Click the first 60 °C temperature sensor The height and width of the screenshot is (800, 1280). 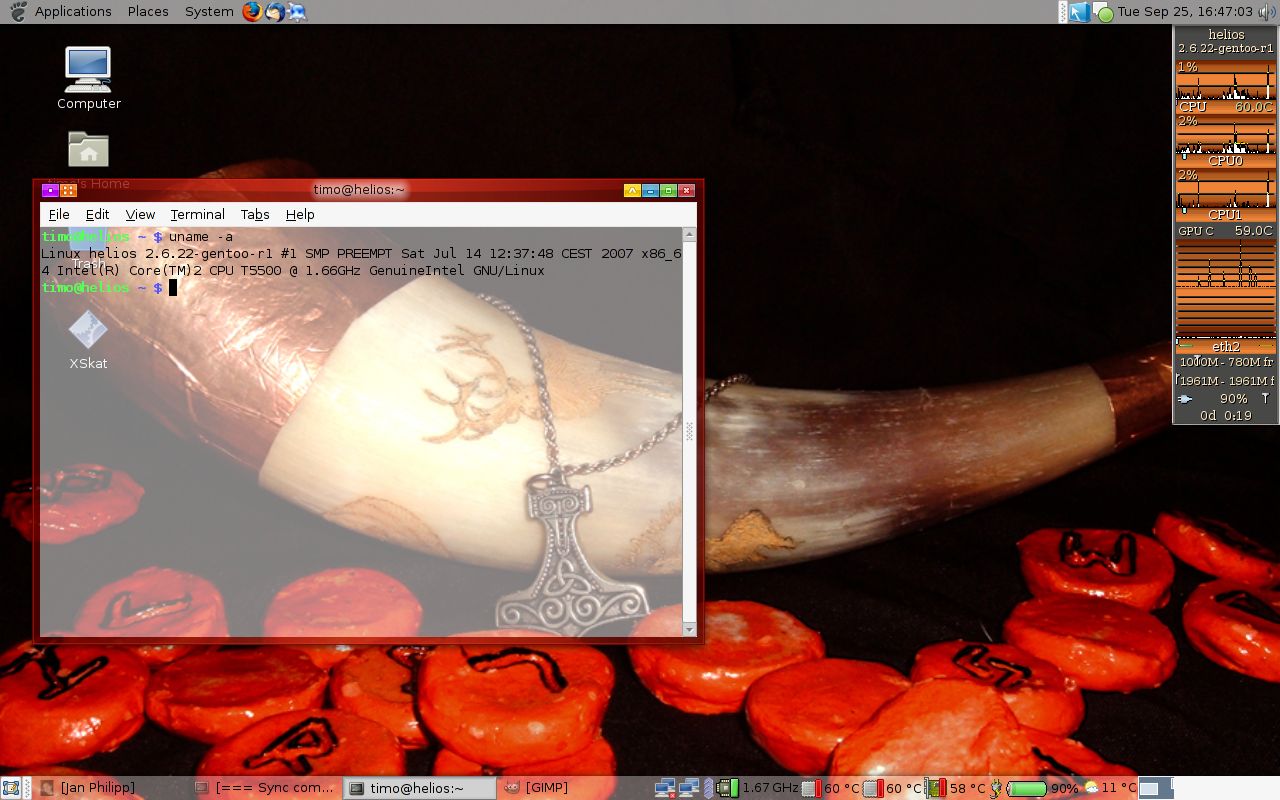point(831,788)
